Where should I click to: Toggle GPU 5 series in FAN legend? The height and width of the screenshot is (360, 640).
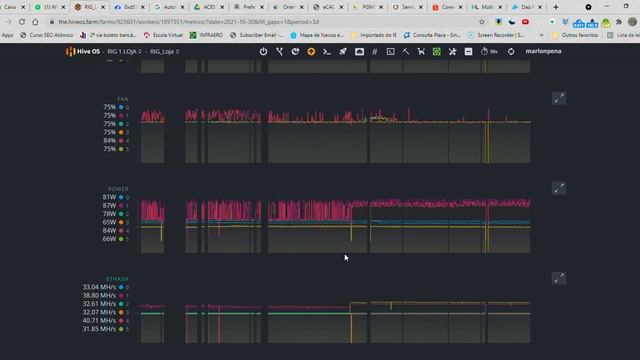coord(116,149)
